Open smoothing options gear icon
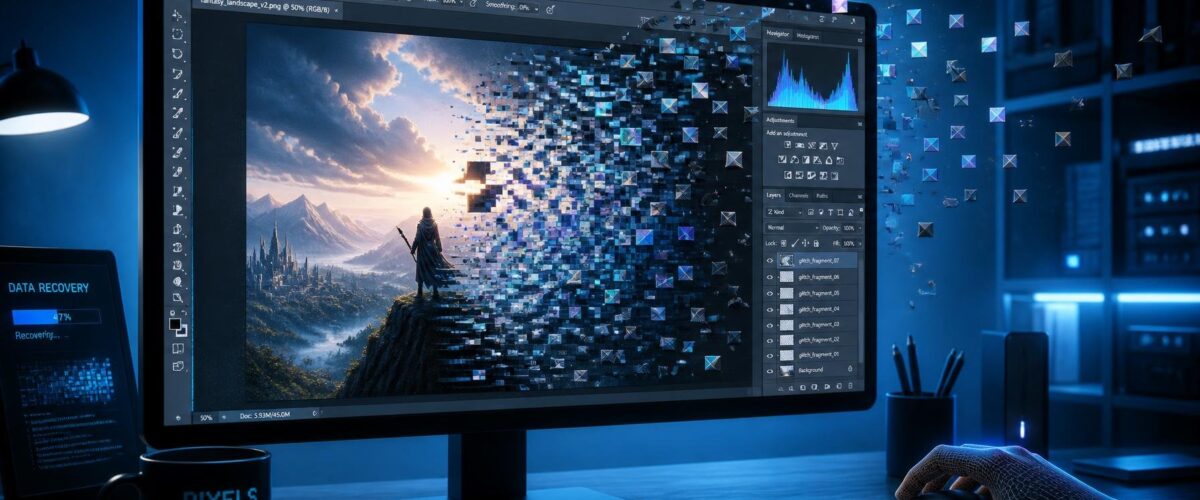1200x500 pixels. tap(550, 9)
